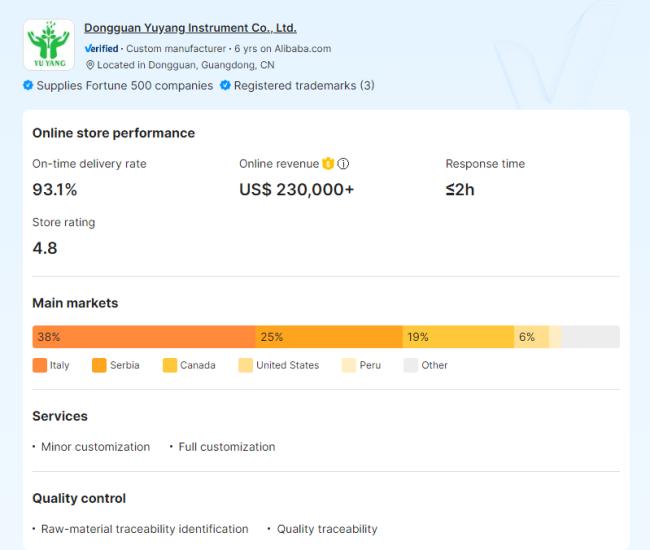Click the Peru legend color swatch
This screenshot has width=650, height=550.
(x=349, y=365)
